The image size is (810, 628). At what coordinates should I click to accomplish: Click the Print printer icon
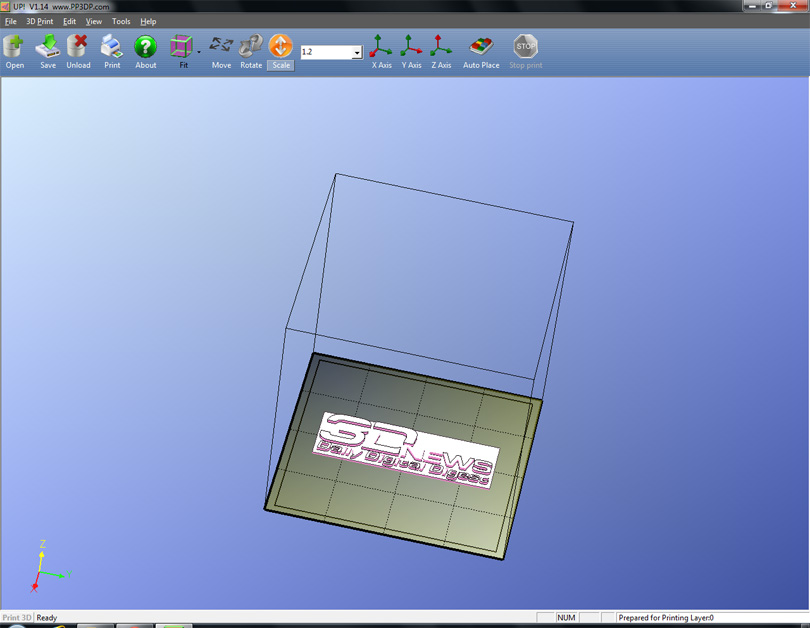pyautogui.click(x=112, y=51)
